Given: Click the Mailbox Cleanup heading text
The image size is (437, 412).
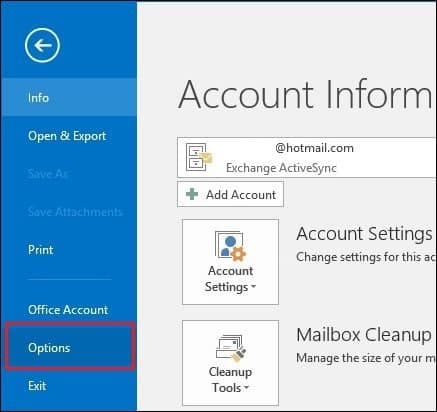Looking at the screenshot, I should pos(364,335).
